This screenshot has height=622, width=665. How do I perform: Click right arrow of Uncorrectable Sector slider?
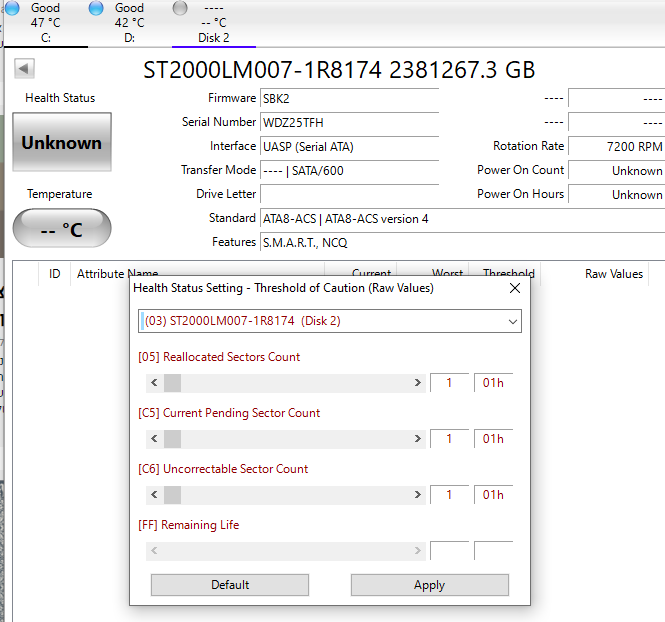418,495
